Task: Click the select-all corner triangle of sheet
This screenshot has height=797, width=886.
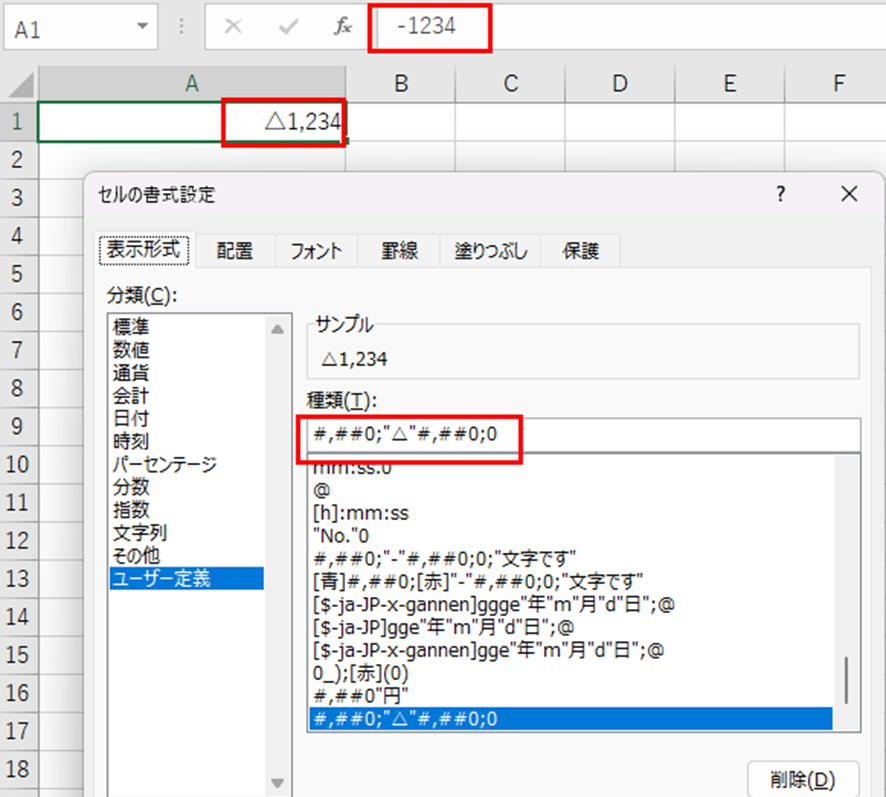Action: (x=20, y=84)
